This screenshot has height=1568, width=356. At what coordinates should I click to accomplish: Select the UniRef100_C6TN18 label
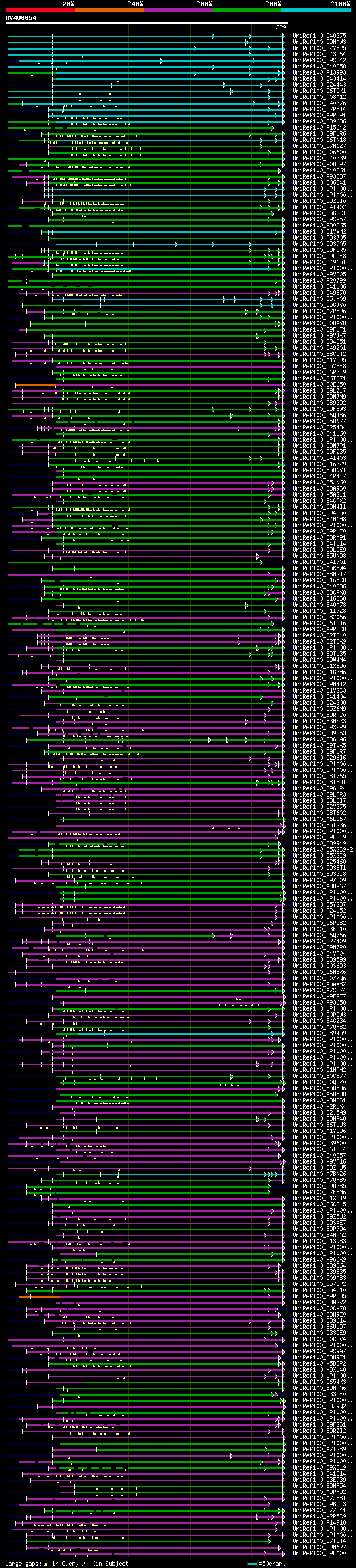coord(319,140)
